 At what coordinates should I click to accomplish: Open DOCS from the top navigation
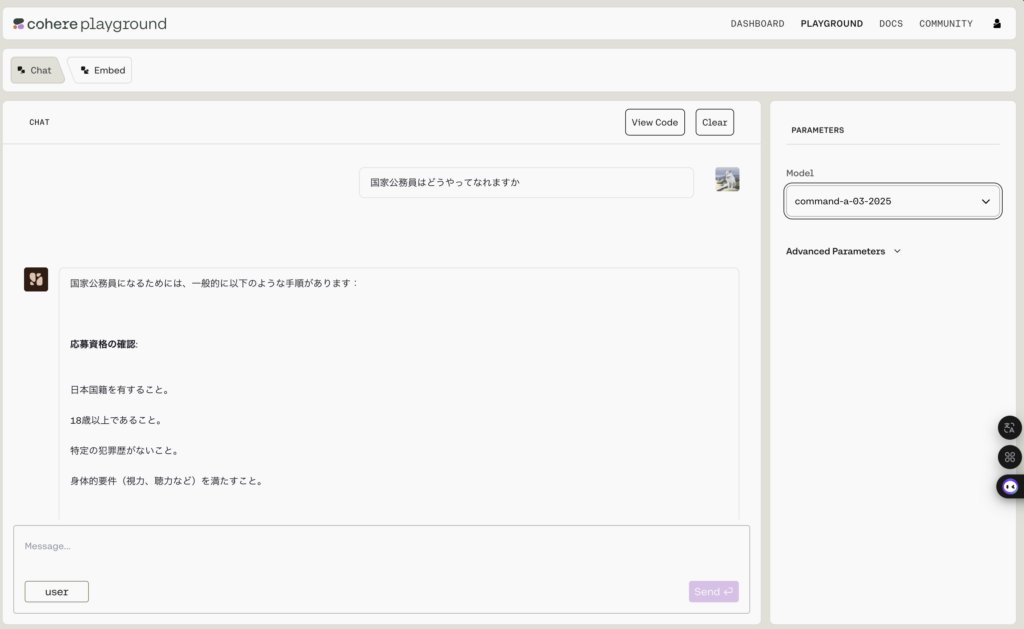[x=890, y=24]
